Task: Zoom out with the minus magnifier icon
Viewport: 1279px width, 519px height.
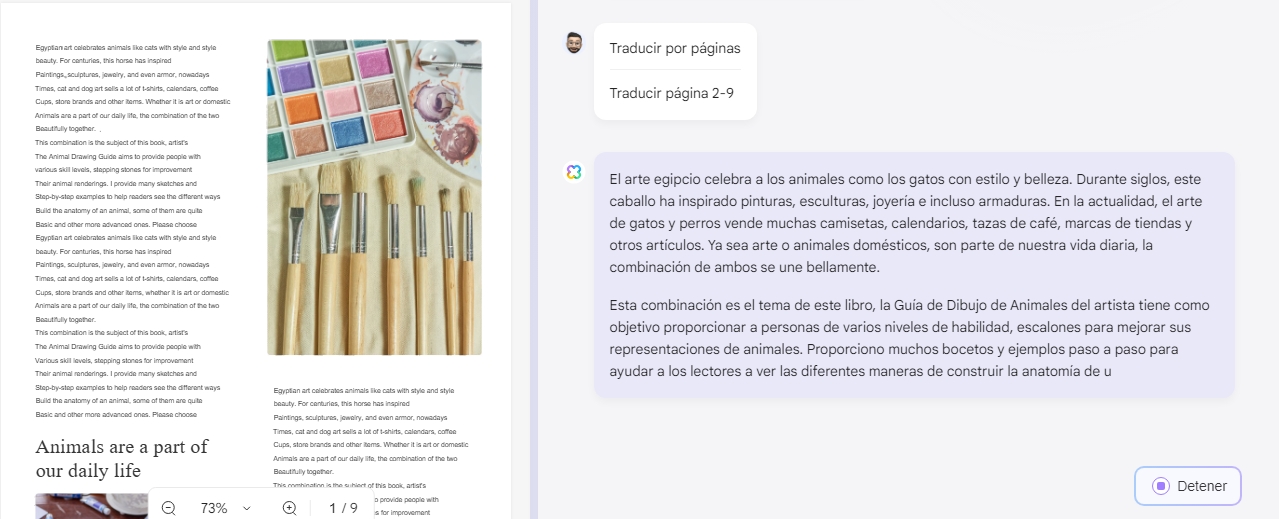Action: coord(168,508)
